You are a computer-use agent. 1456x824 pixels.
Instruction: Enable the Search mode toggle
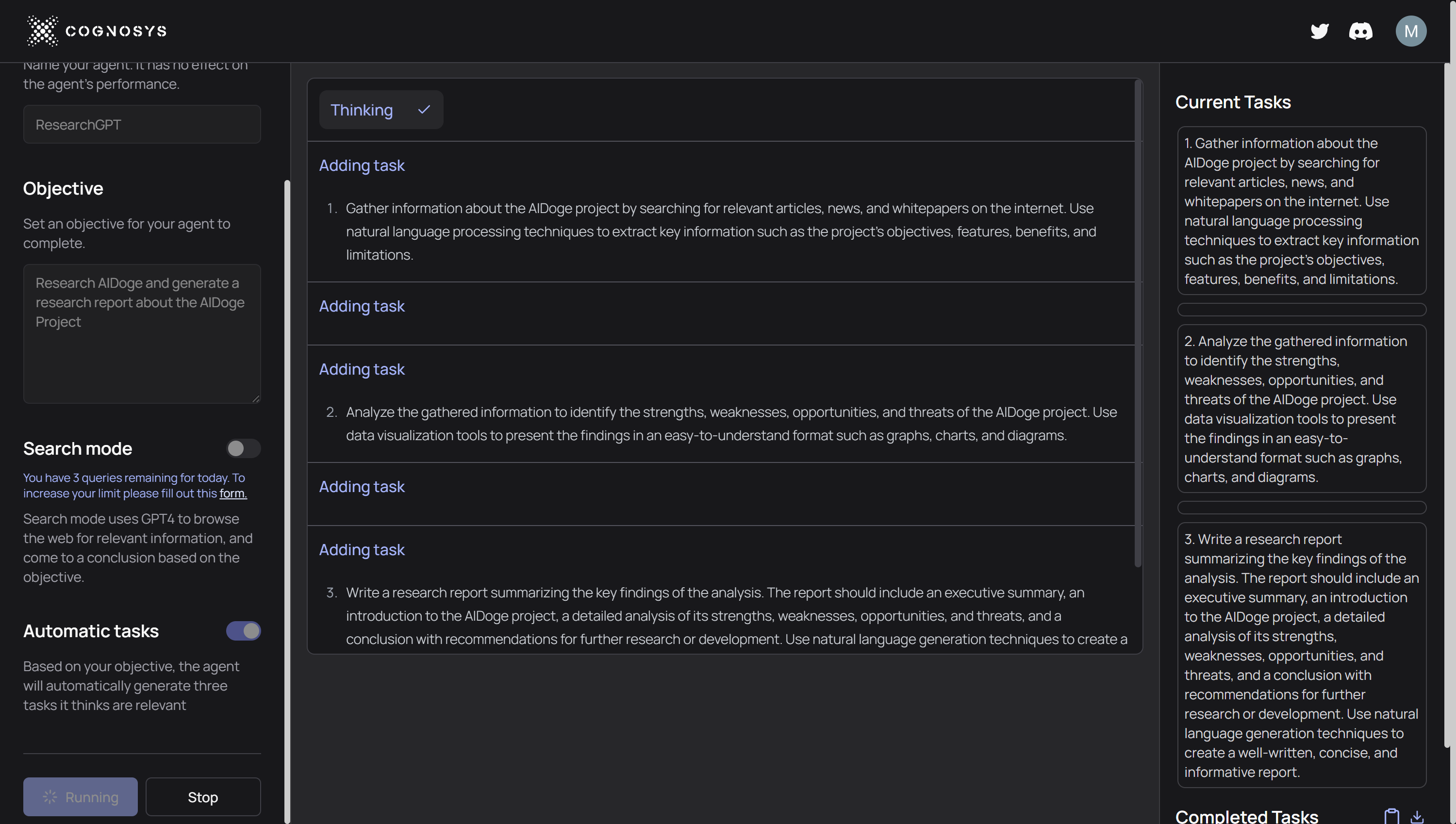pos(243,449)
